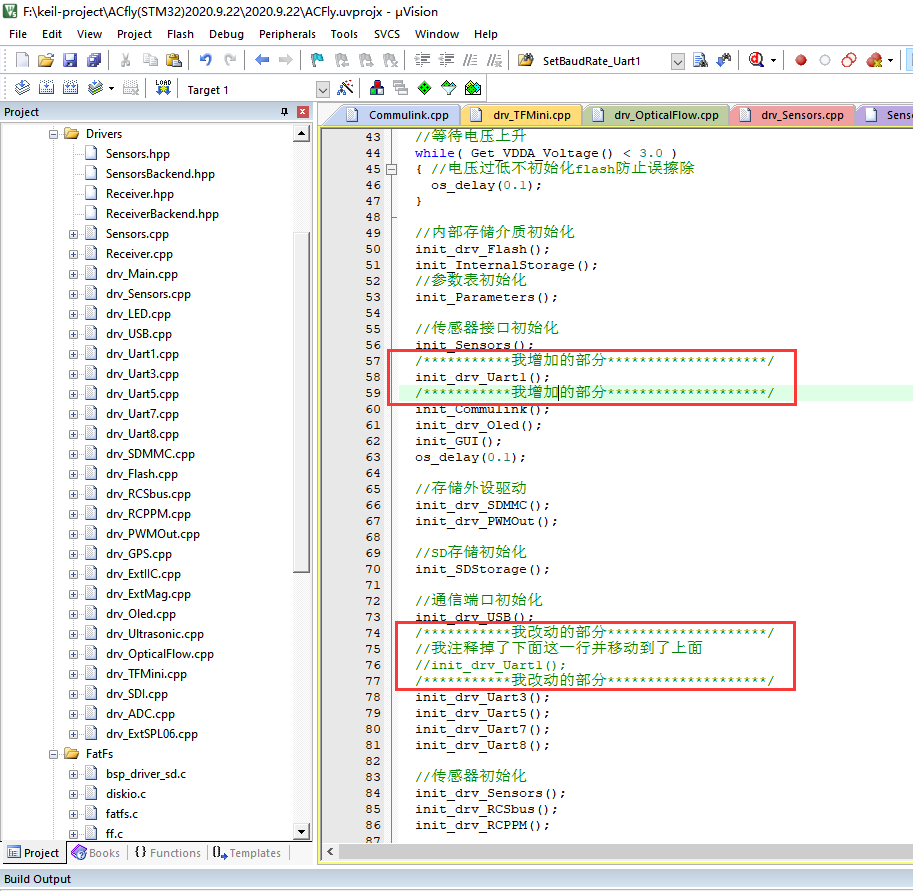Screen dimensions: 913x891
Task: Collapse the FatFs folder
Action: (54, 754)
